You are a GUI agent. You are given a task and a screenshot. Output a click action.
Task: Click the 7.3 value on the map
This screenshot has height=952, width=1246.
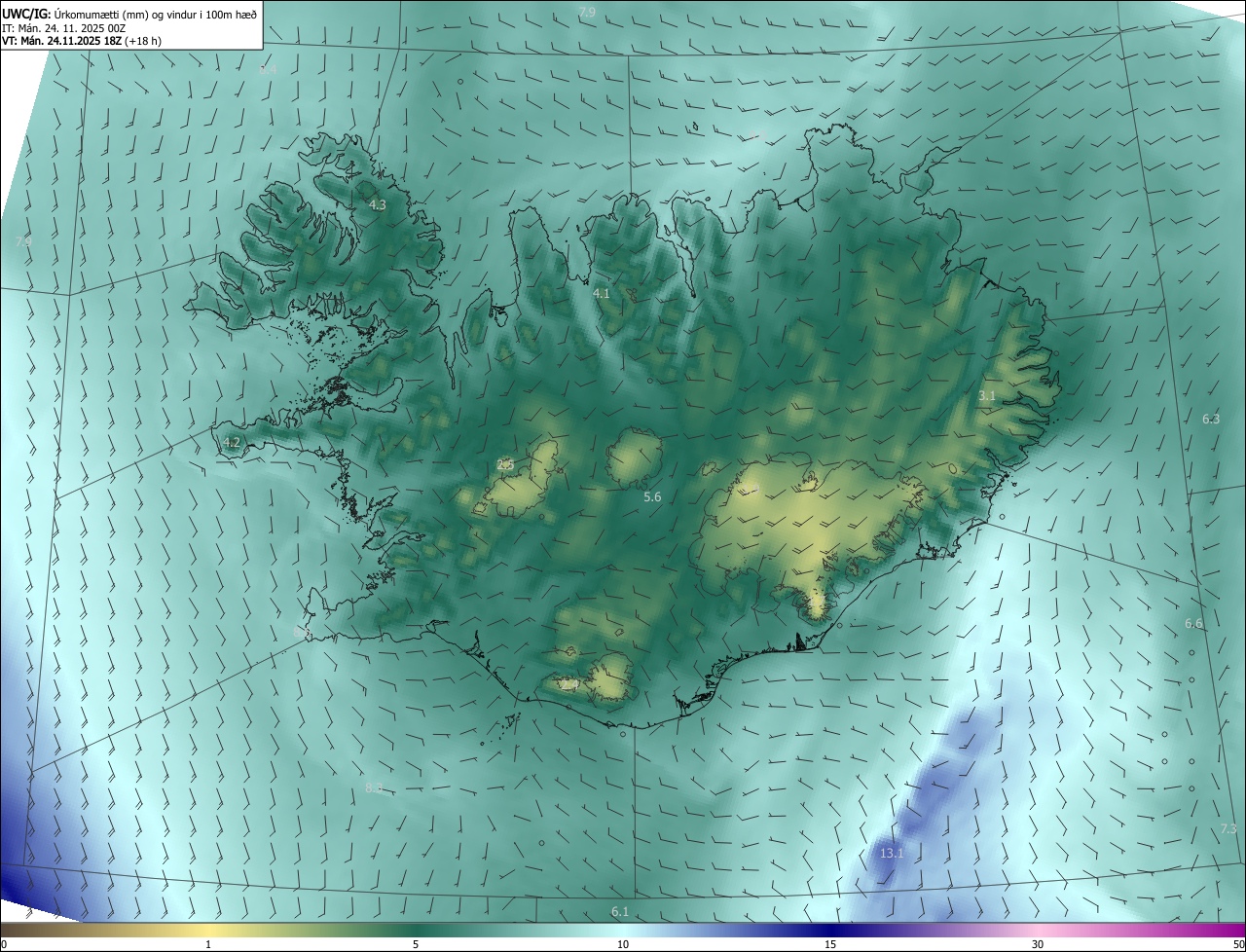pos(1228,828)
